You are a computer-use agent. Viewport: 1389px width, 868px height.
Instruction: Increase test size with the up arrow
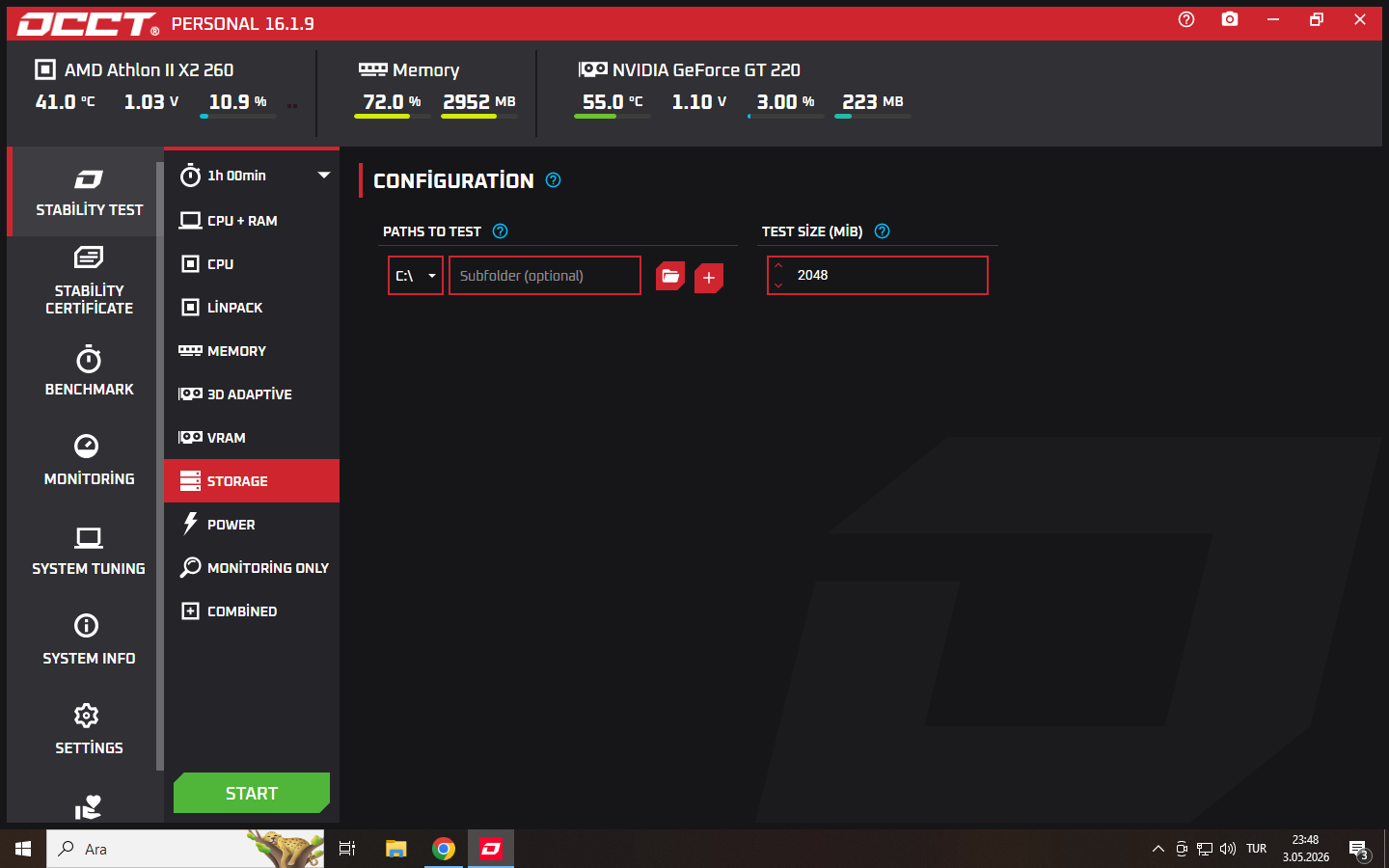click(x=778, y=266)
